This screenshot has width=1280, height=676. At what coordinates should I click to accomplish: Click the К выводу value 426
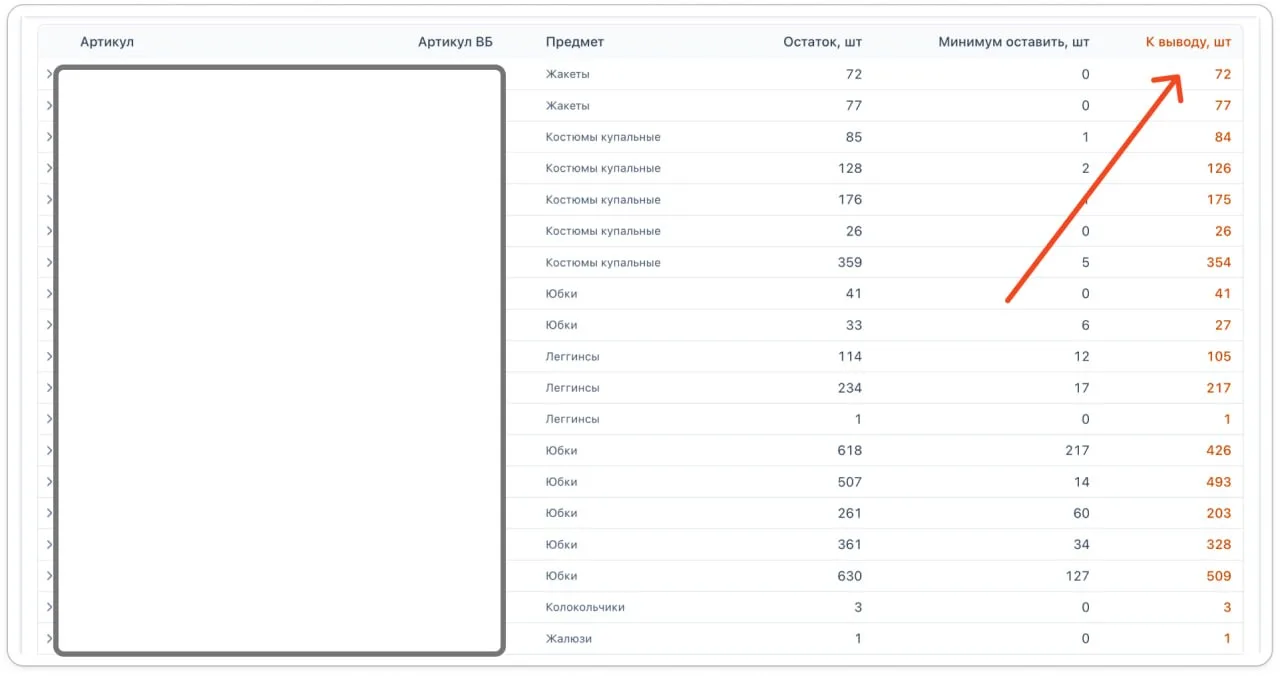[x=1218, y=450]
